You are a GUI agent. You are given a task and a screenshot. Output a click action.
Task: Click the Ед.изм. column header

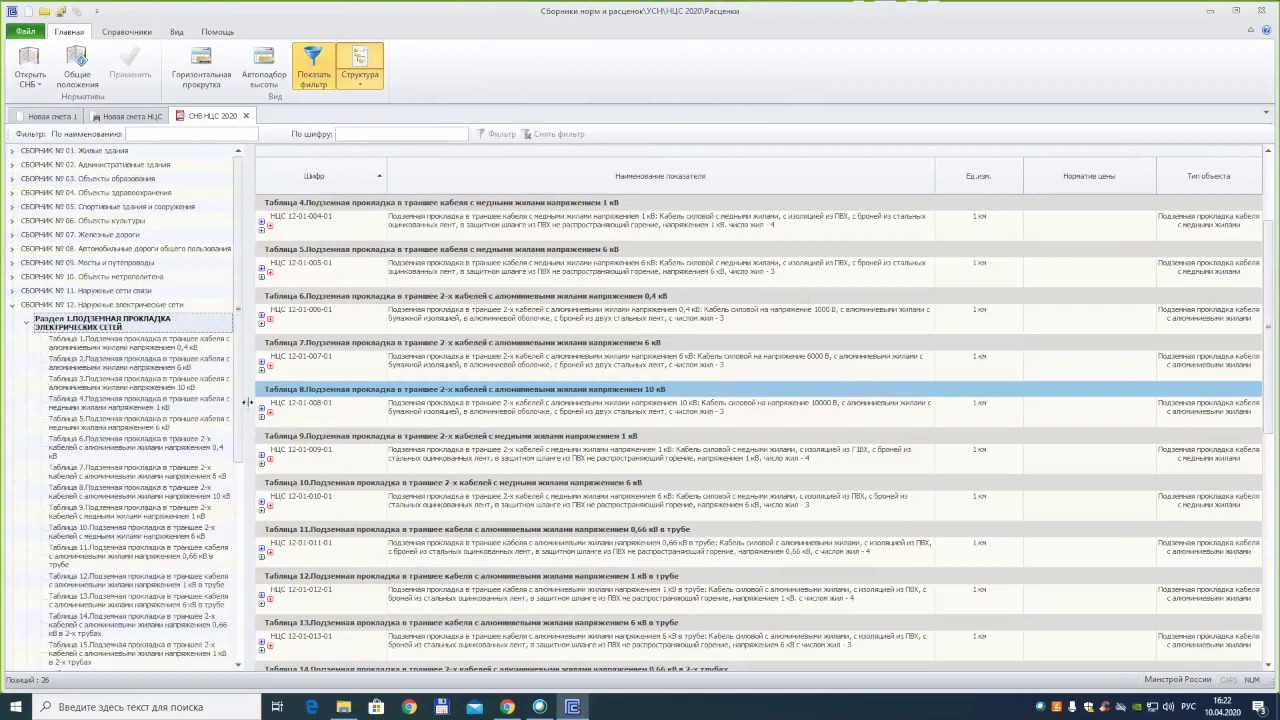[x=978, y=176]
